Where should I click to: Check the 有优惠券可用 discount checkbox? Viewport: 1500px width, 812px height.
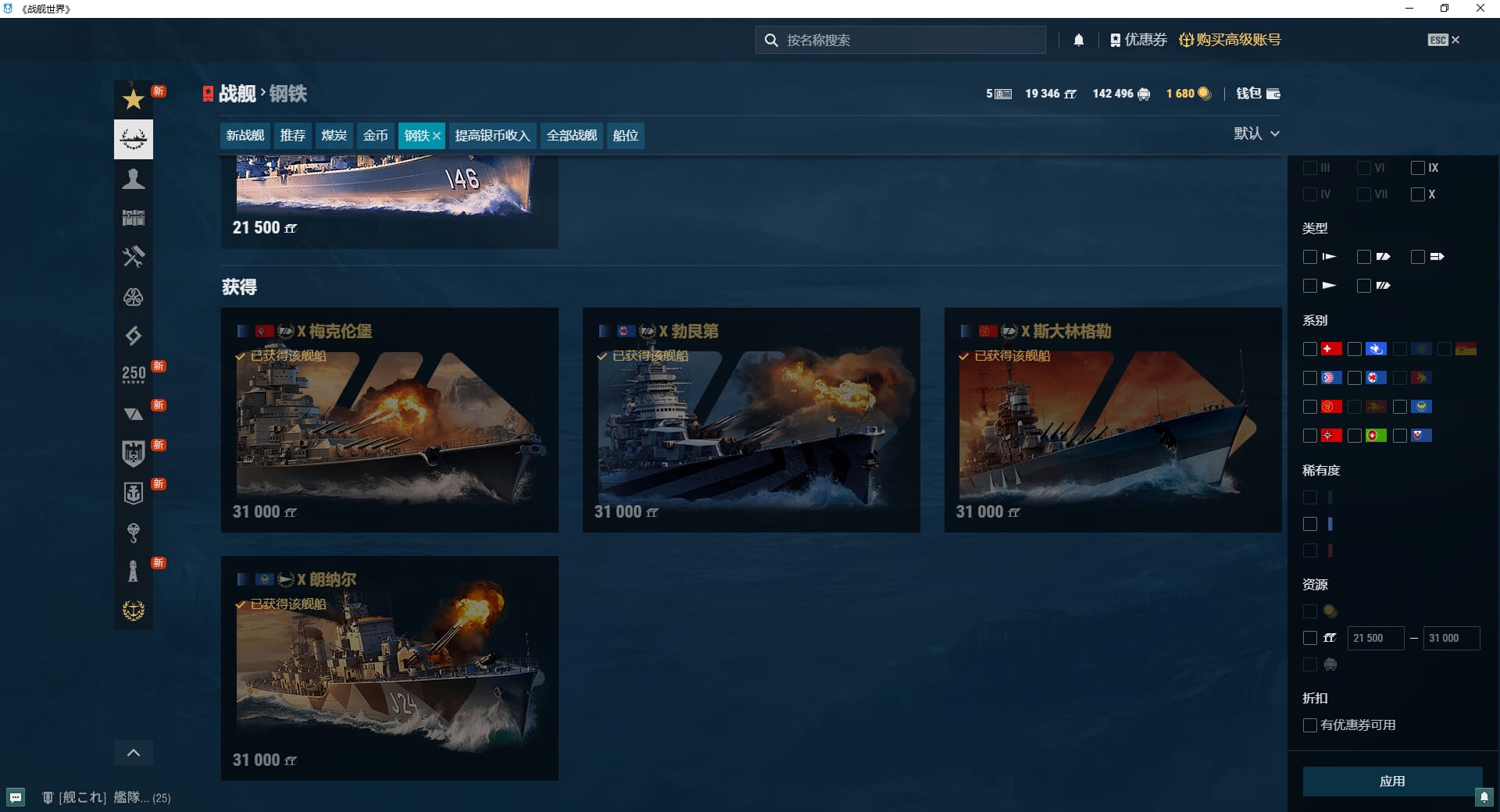(1310, 725)
